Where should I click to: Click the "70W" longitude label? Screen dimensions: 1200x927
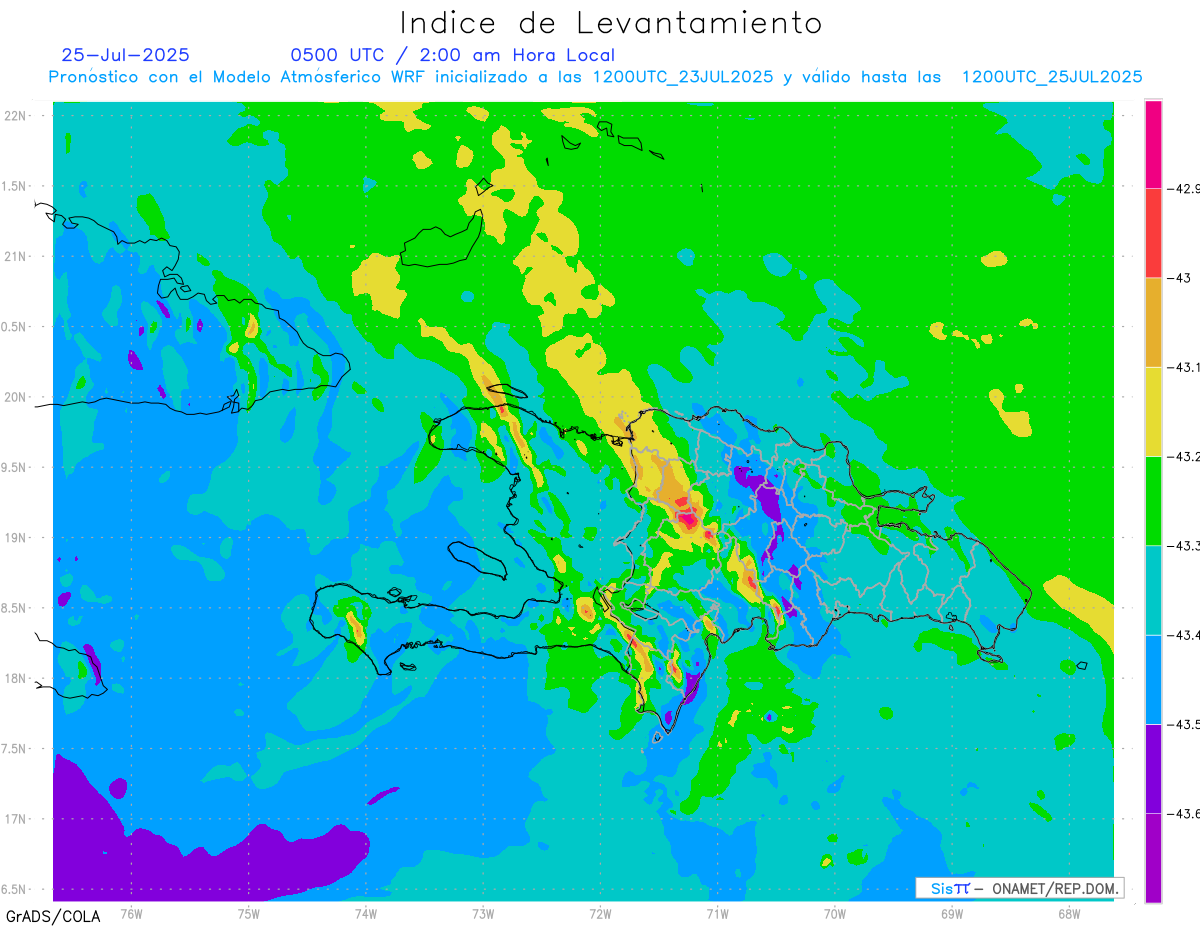[835, 913]
